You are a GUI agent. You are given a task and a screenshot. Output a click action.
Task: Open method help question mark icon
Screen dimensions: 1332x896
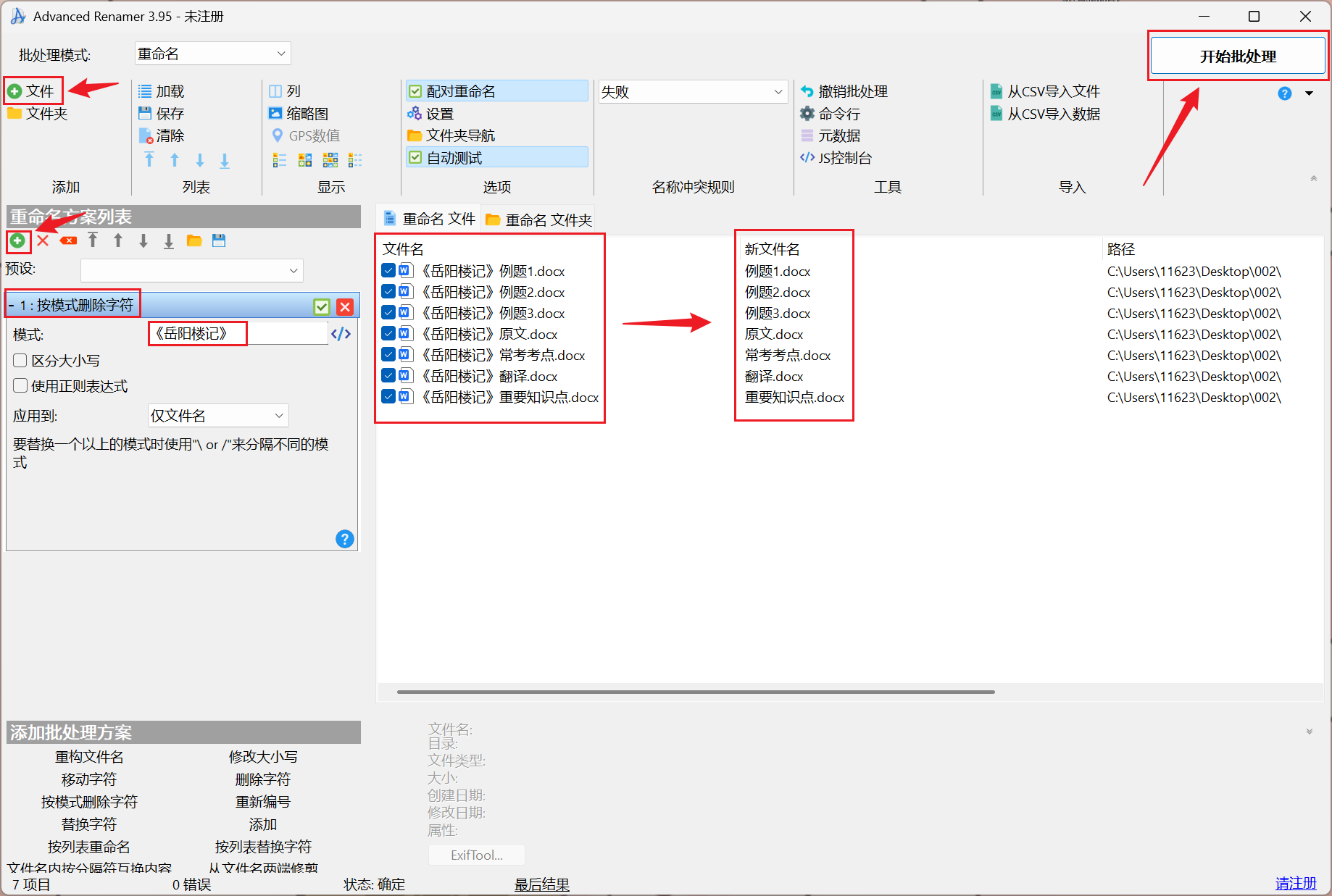345,539
